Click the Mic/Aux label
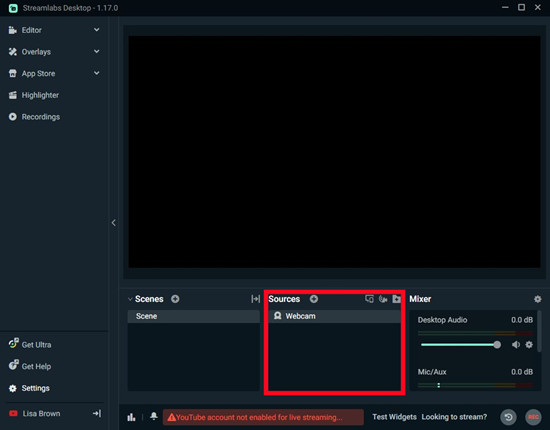550x430 pixels. [x=432, y=372]
